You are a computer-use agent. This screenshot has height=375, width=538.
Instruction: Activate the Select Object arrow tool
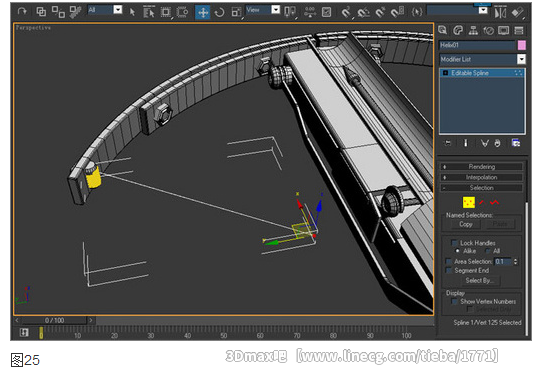[x=132, y=12]
